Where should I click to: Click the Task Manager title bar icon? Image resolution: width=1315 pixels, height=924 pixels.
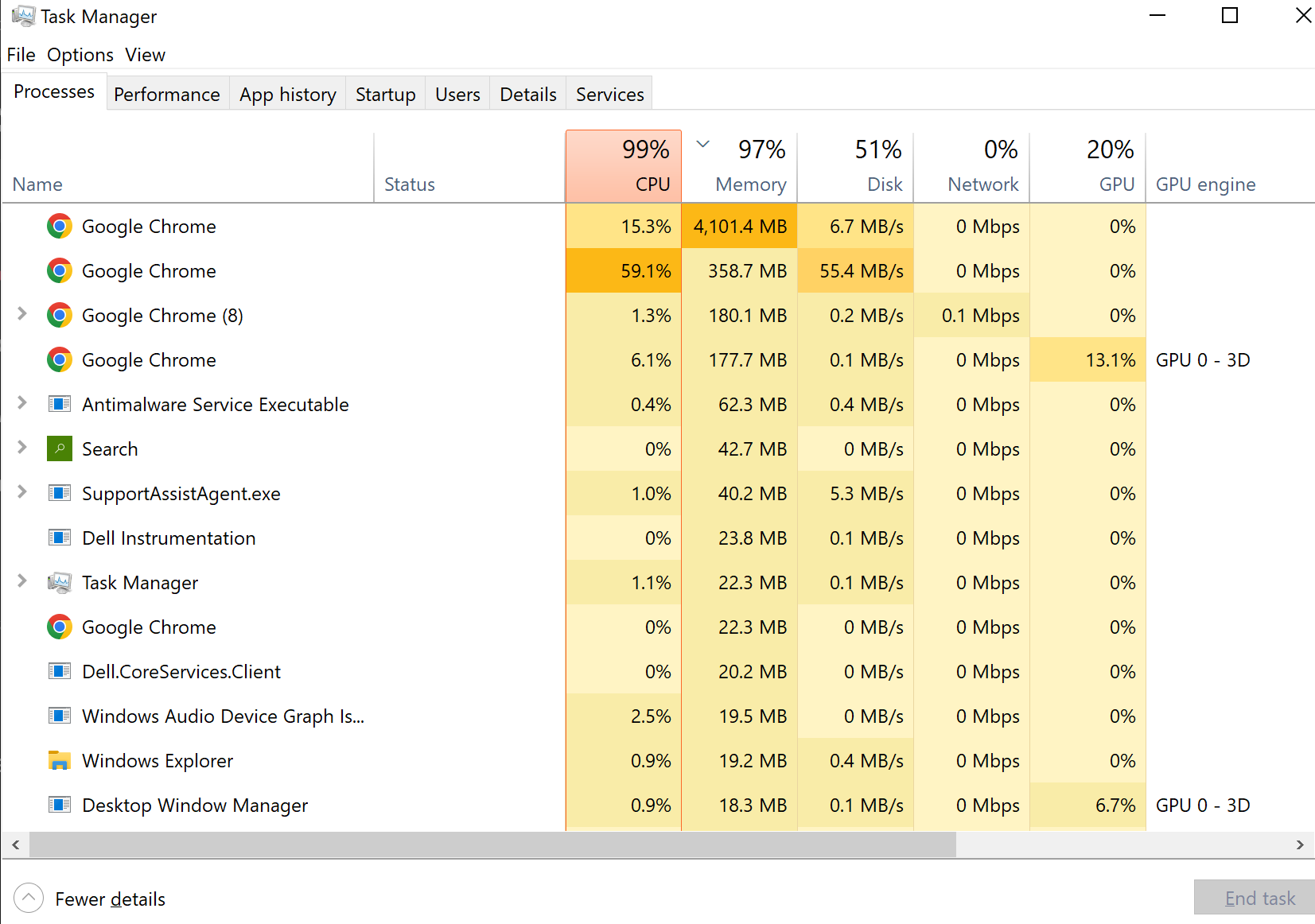[23, 16]
